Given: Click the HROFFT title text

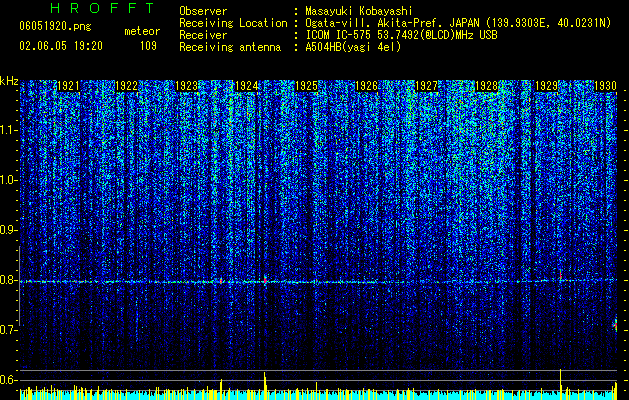Looking at the screenshot, I should point(103,8).
